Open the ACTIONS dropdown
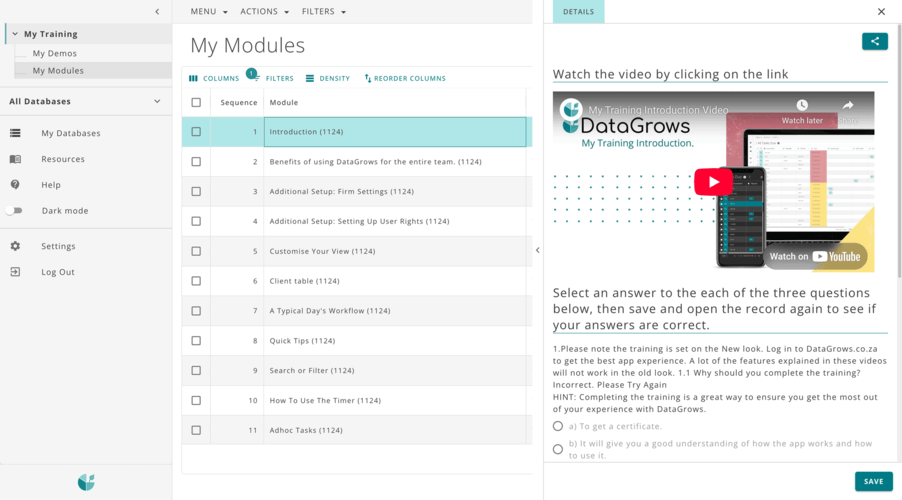This screenshot has width=902, height=500. (265, 12)
